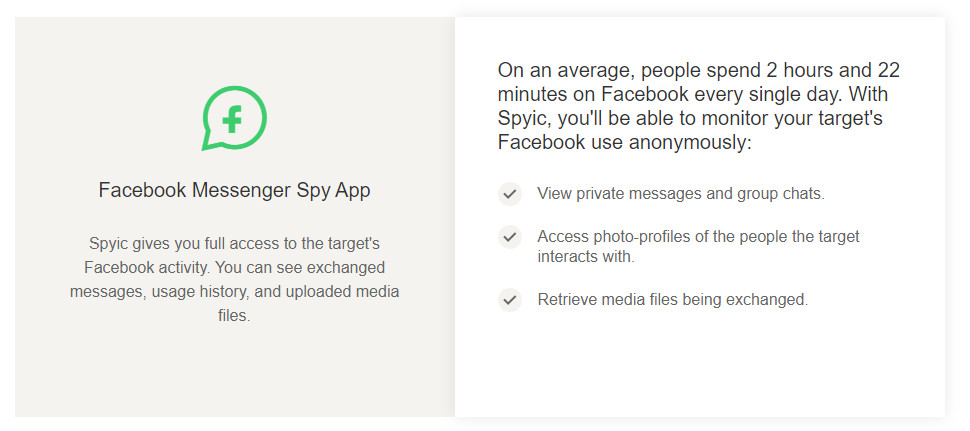Click the 'Retrieve media files being exchanged' item
Viewport: 970px width, 431px height.
(672, 300)
